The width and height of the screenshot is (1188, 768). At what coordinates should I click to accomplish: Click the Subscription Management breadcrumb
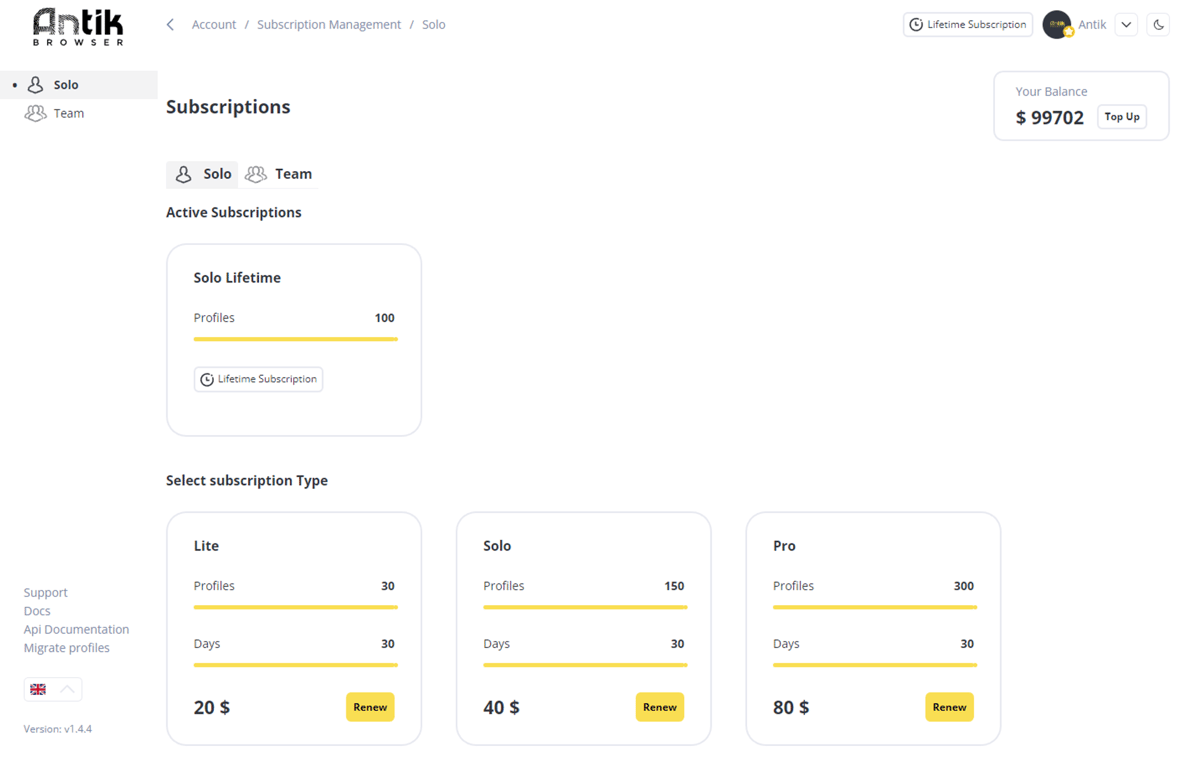click(x=329, y=25)
